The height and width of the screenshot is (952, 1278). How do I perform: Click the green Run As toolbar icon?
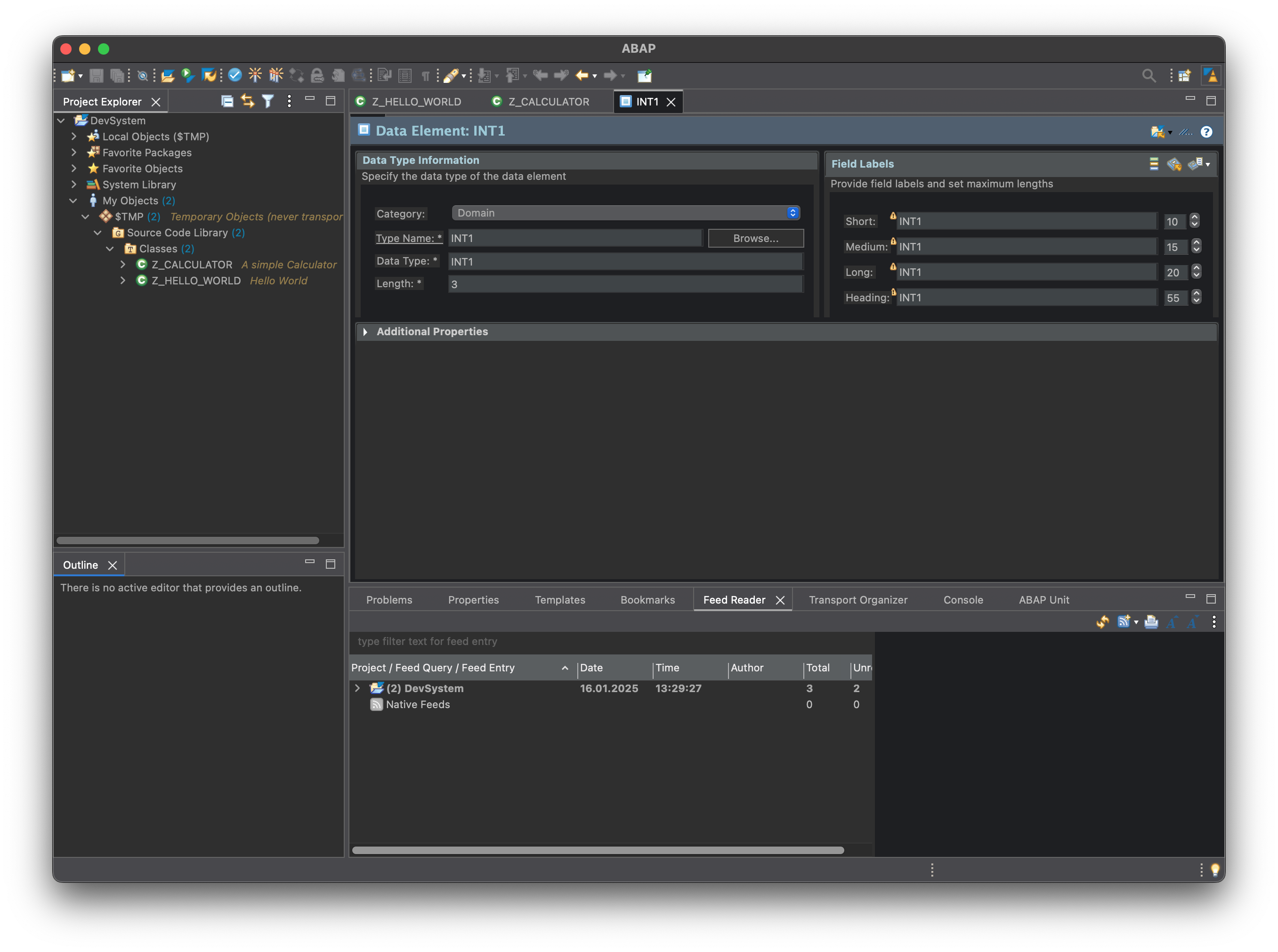pyautogui.click(x=188, y=75)
